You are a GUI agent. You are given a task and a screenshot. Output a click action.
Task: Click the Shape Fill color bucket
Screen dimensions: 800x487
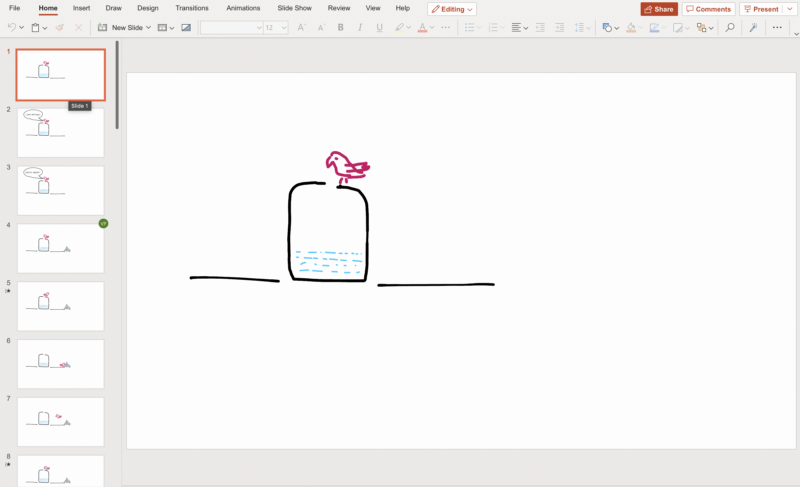tap(630, 28)
